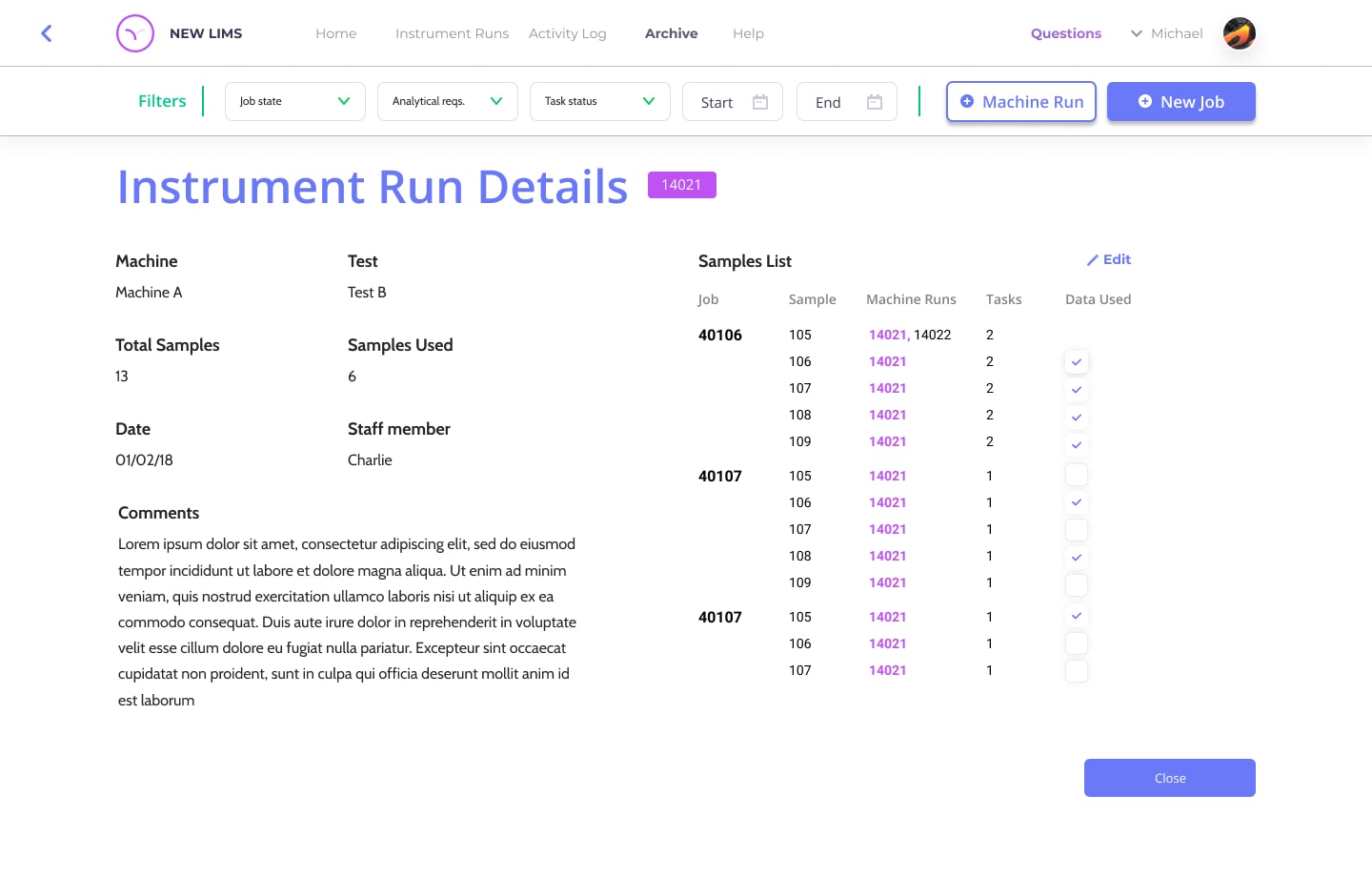1372x877 pixels.
Task: Open the Start date calendar icon
Action: [x=760, y=102]
